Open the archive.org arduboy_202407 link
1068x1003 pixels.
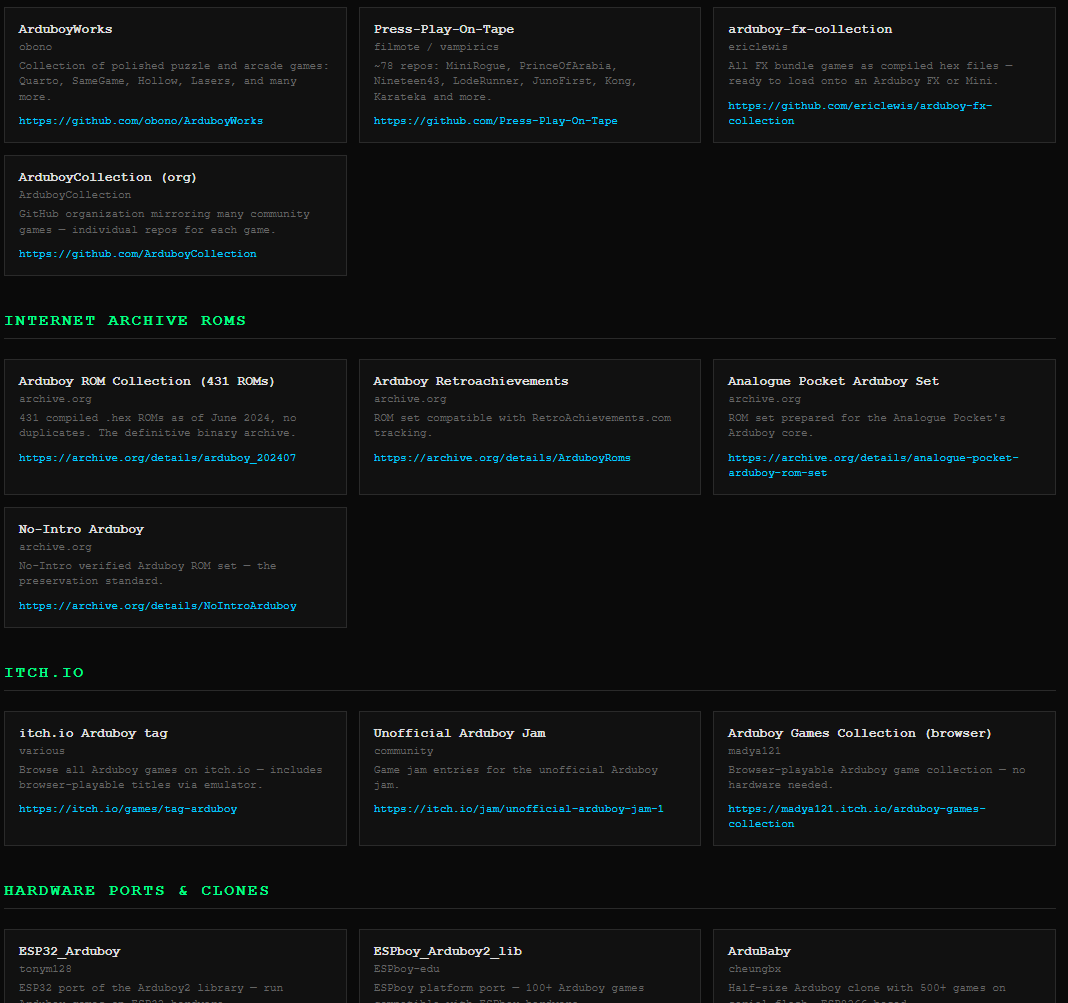click(157, 458)
